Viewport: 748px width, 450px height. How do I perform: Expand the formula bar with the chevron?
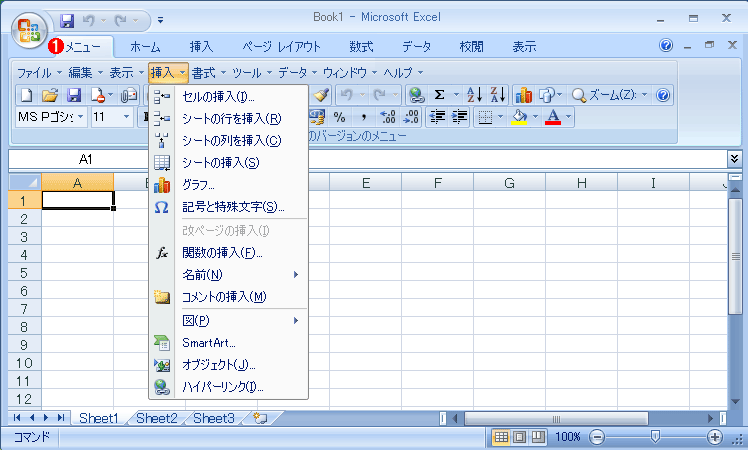click(x=735, y=158)
